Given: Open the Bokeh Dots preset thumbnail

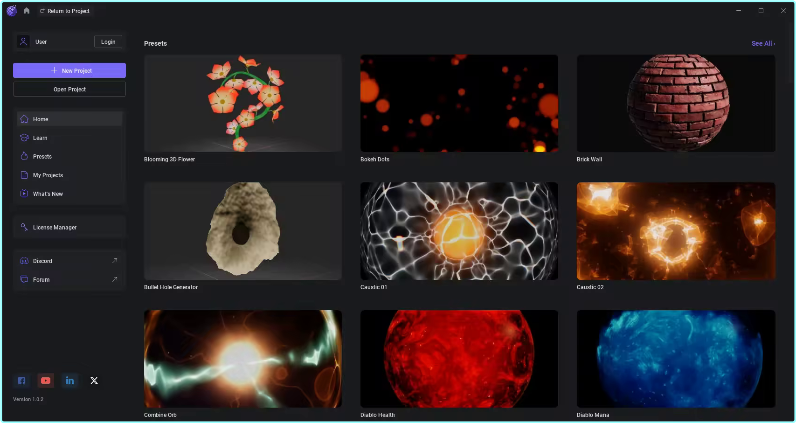Looking at the screenshot, I should point(459,104).
